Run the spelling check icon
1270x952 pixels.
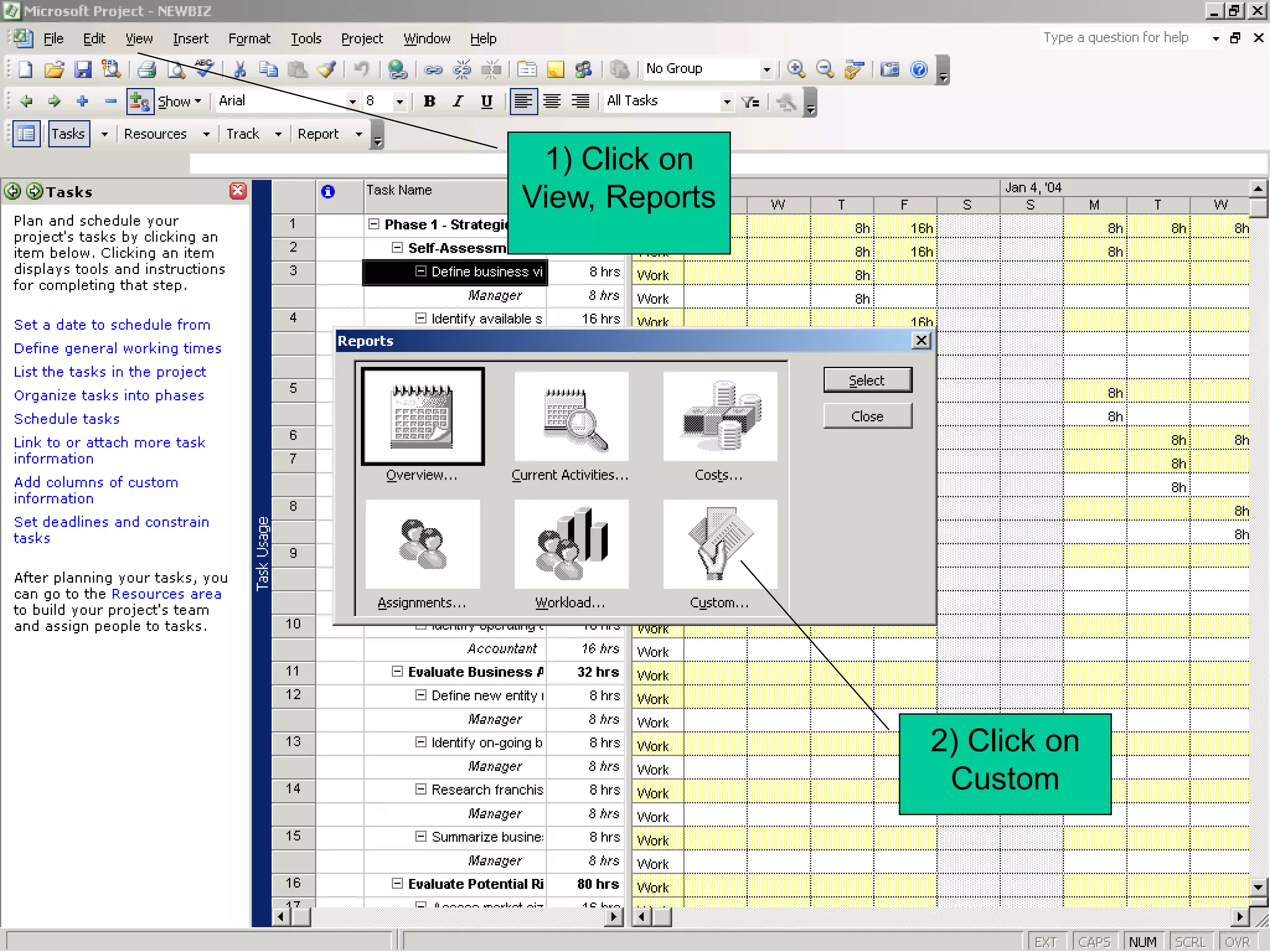tap(204, 68)
